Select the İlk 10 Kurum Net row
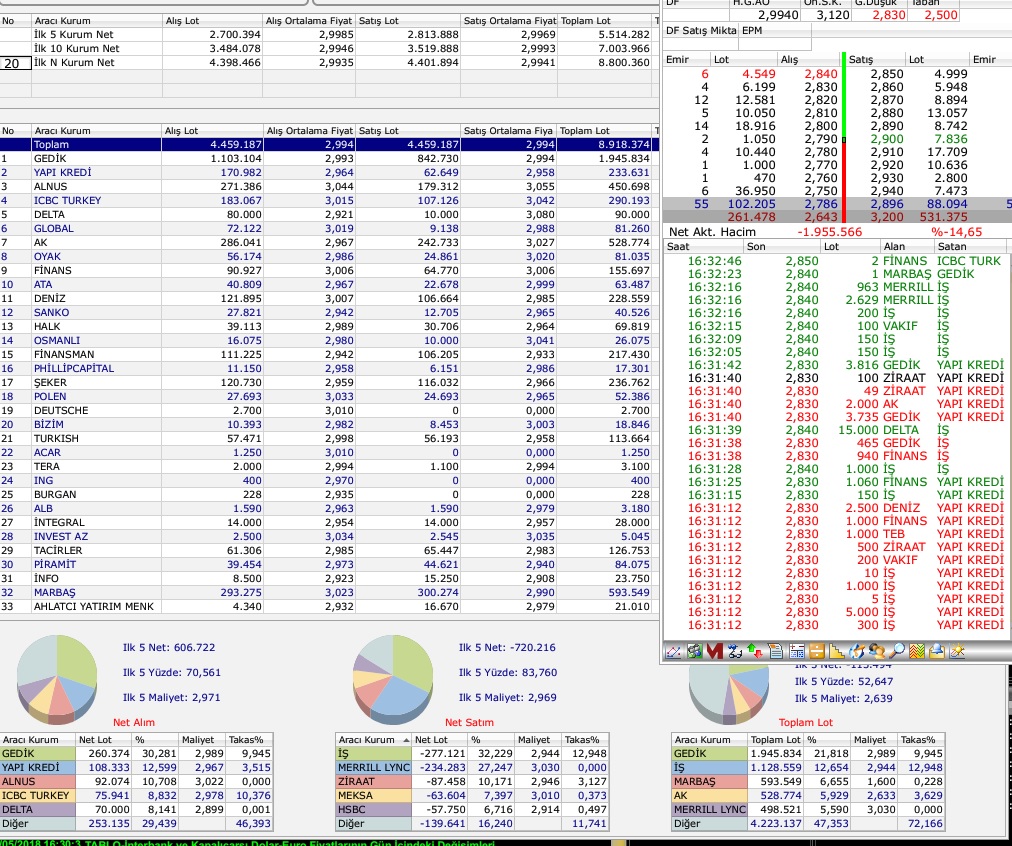 point(329,48)
